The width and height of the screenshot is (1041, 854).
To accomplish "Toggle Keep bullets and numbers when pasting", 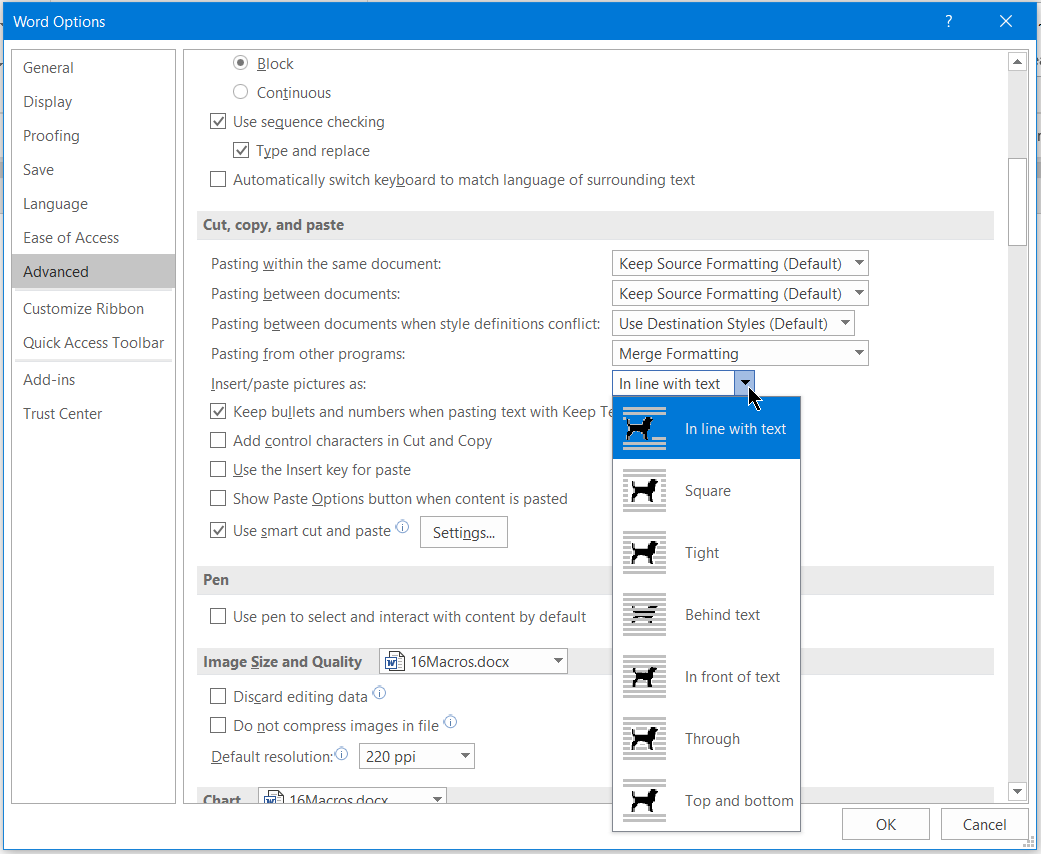I will 218,411.
